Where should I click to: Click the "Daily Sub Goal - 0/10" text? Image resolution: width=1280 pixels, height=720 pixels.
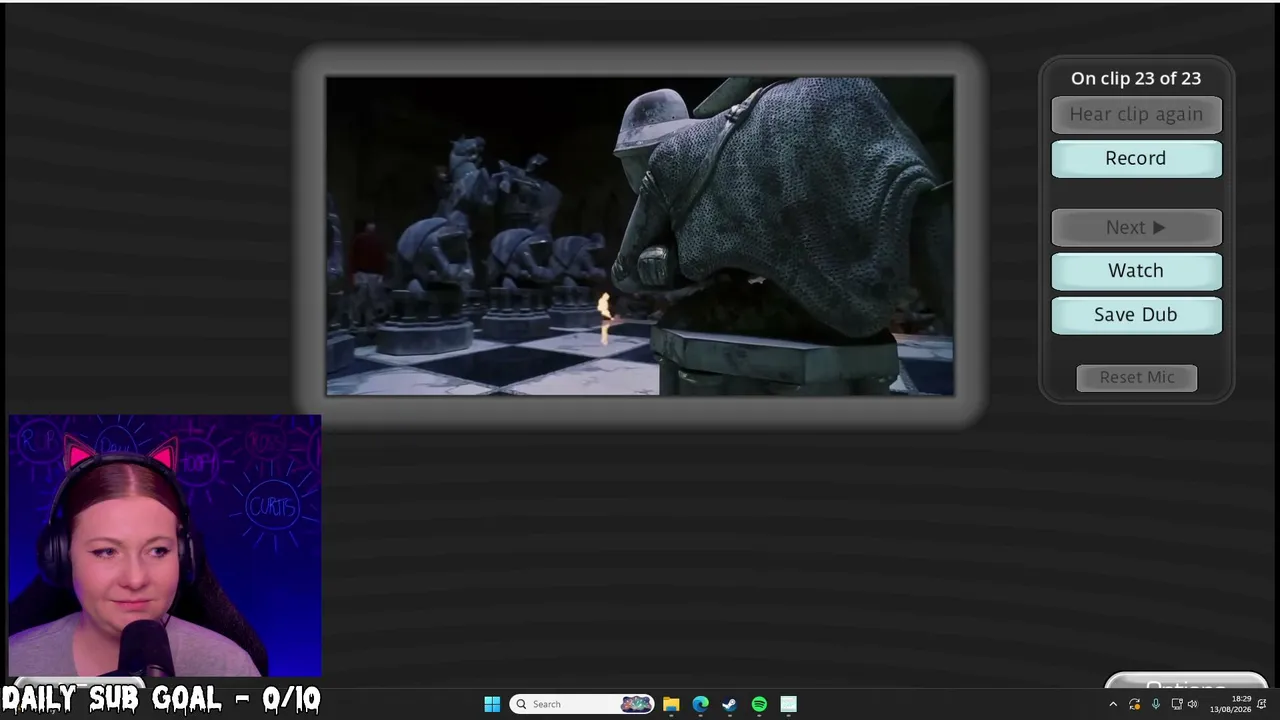(x=161, y=699)
